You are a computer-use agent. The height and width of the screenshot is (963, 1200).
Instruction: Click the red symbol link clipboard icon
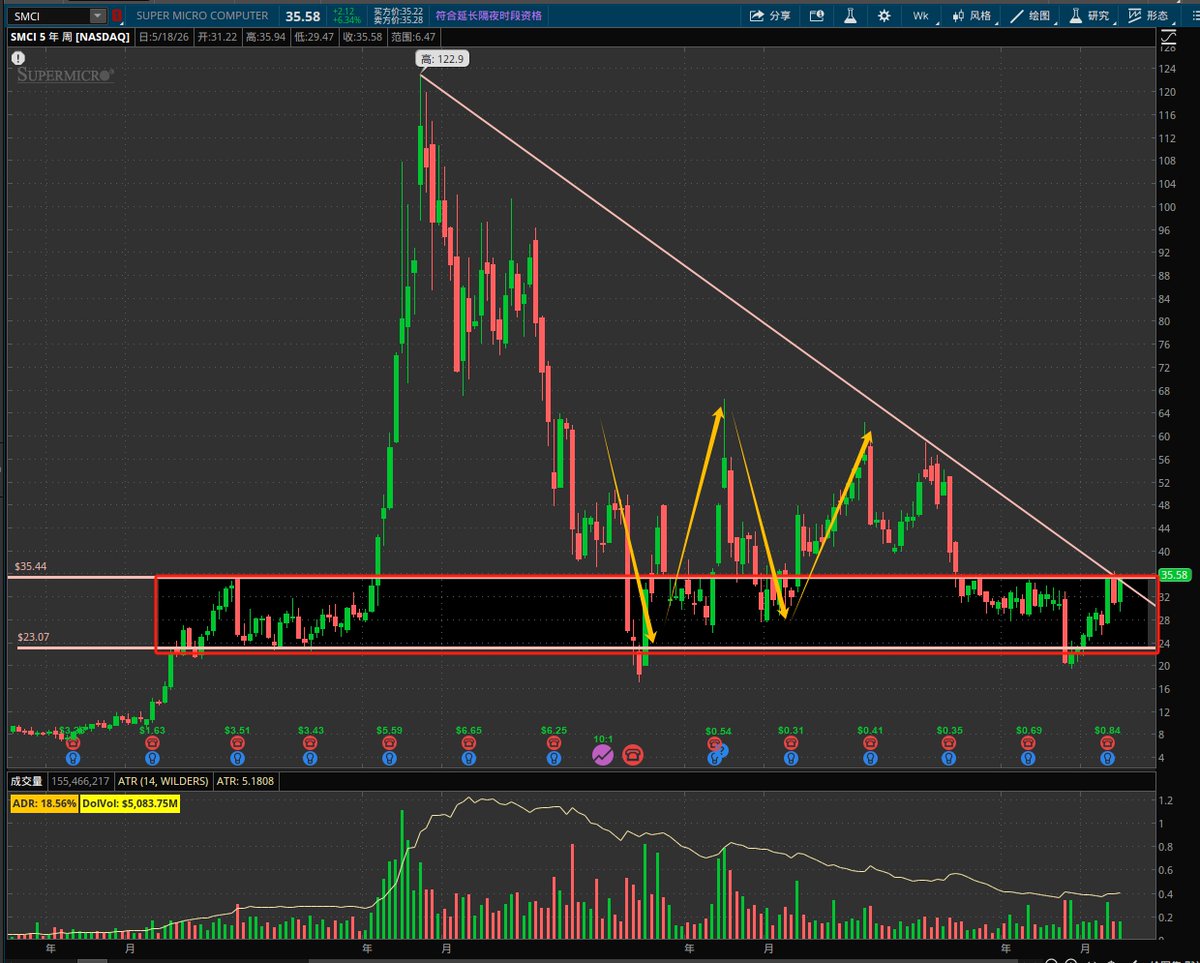point(117,16)
